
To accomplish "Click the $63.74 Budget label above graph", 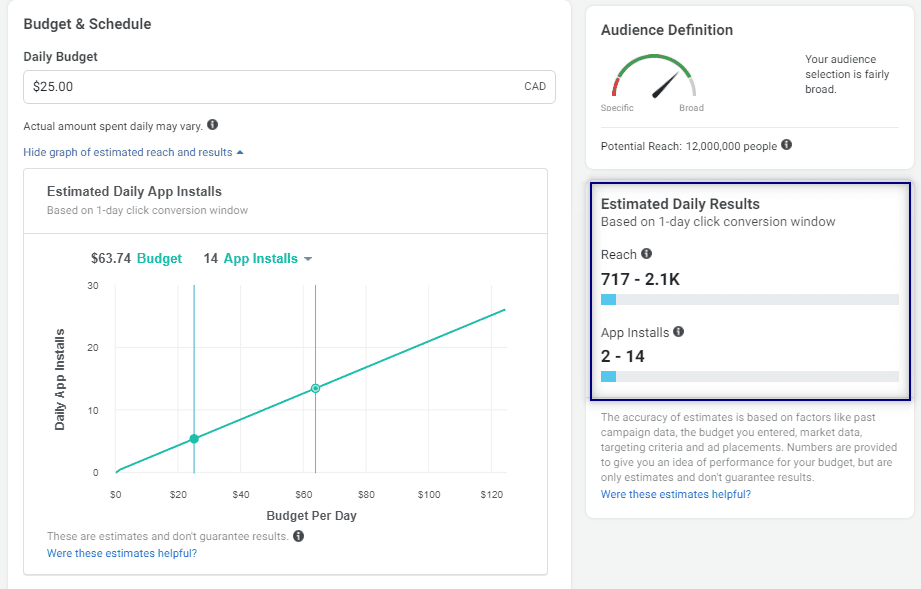I will pyautogui.click(x=136, y=259).
